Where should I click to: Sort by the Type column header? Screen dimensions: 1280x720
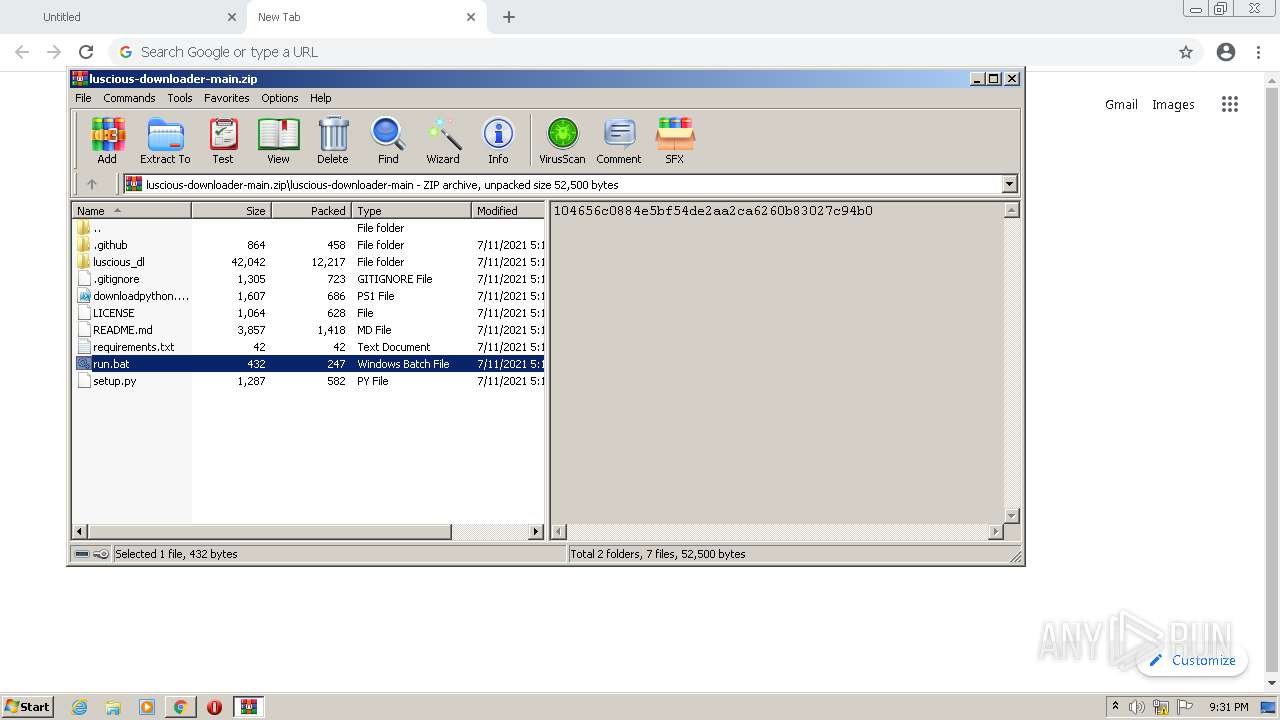pos(411,211)
